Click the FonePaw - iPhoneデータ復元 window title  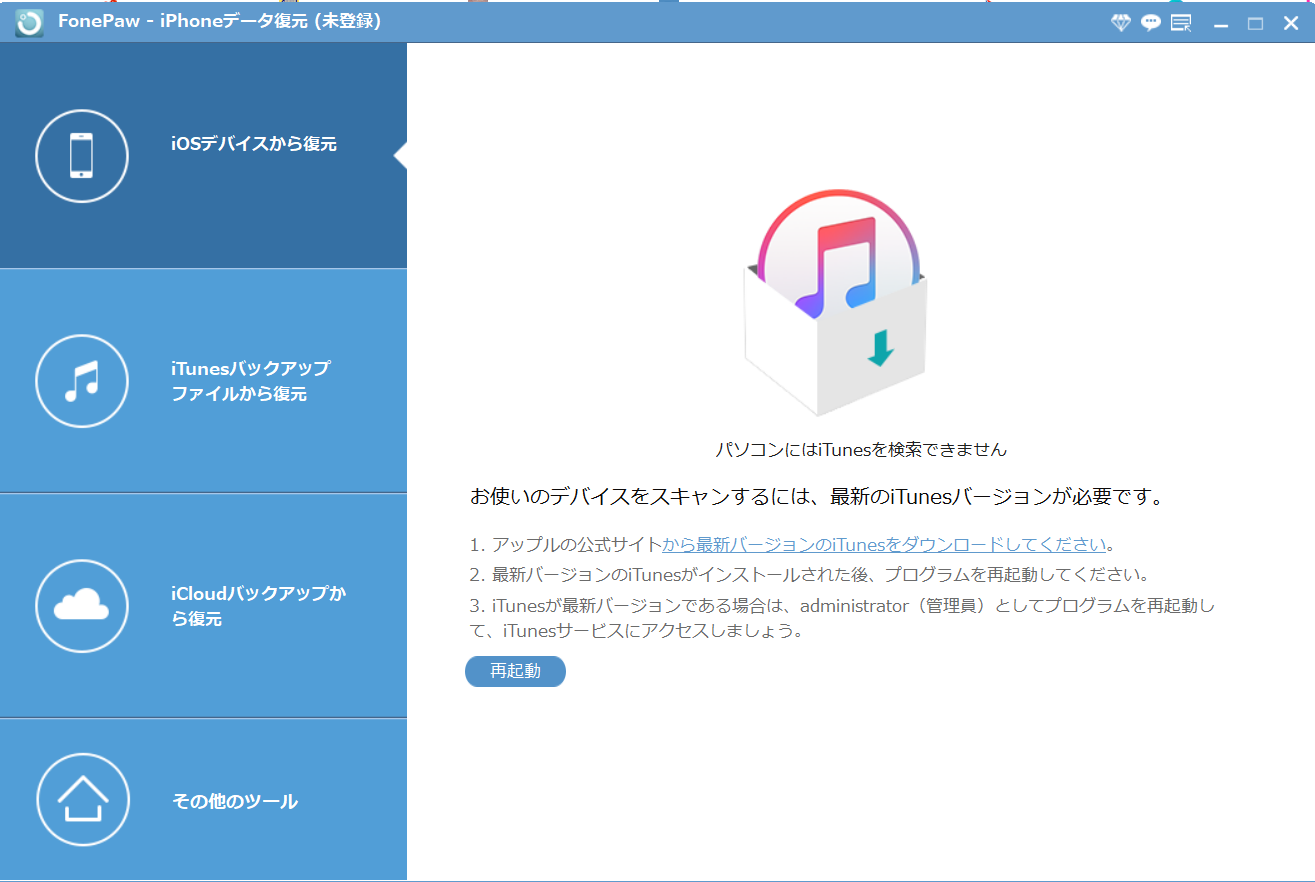click(x=219, y=21)
